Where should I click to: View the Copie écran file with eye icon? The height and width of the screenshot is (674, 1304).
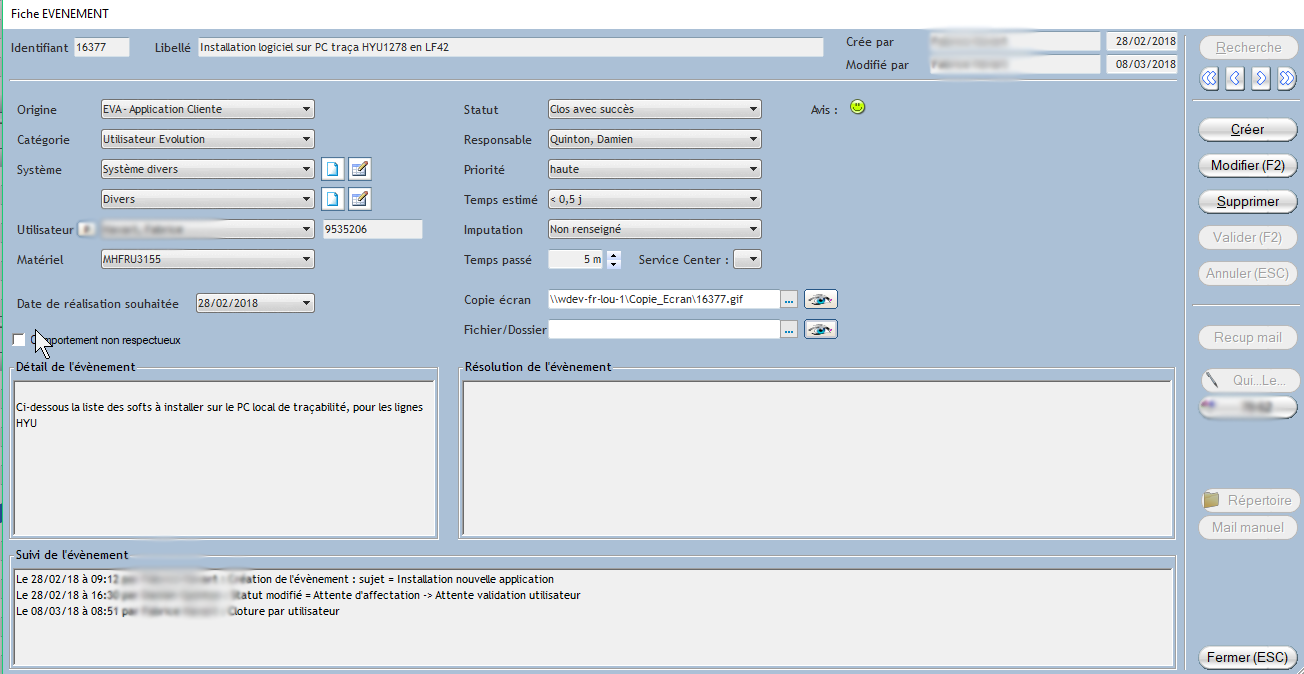[821, 299]
